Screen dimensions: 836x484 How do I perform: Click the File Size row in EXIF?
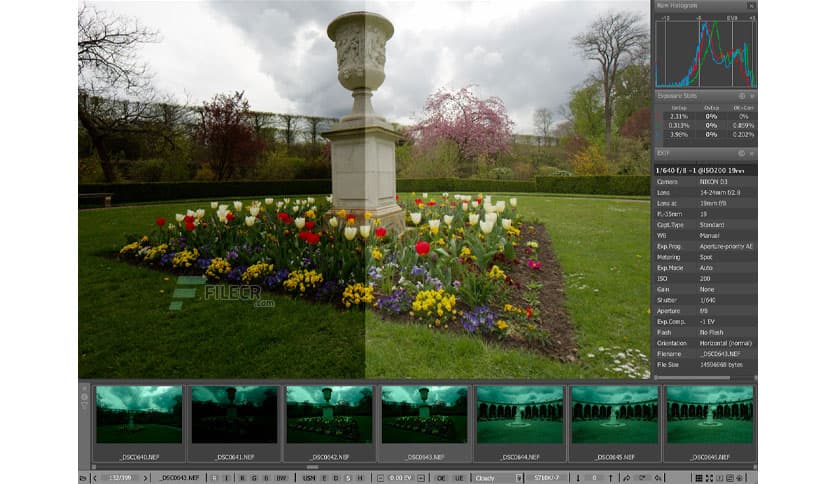pyautogui.click(x=705, y=365)
